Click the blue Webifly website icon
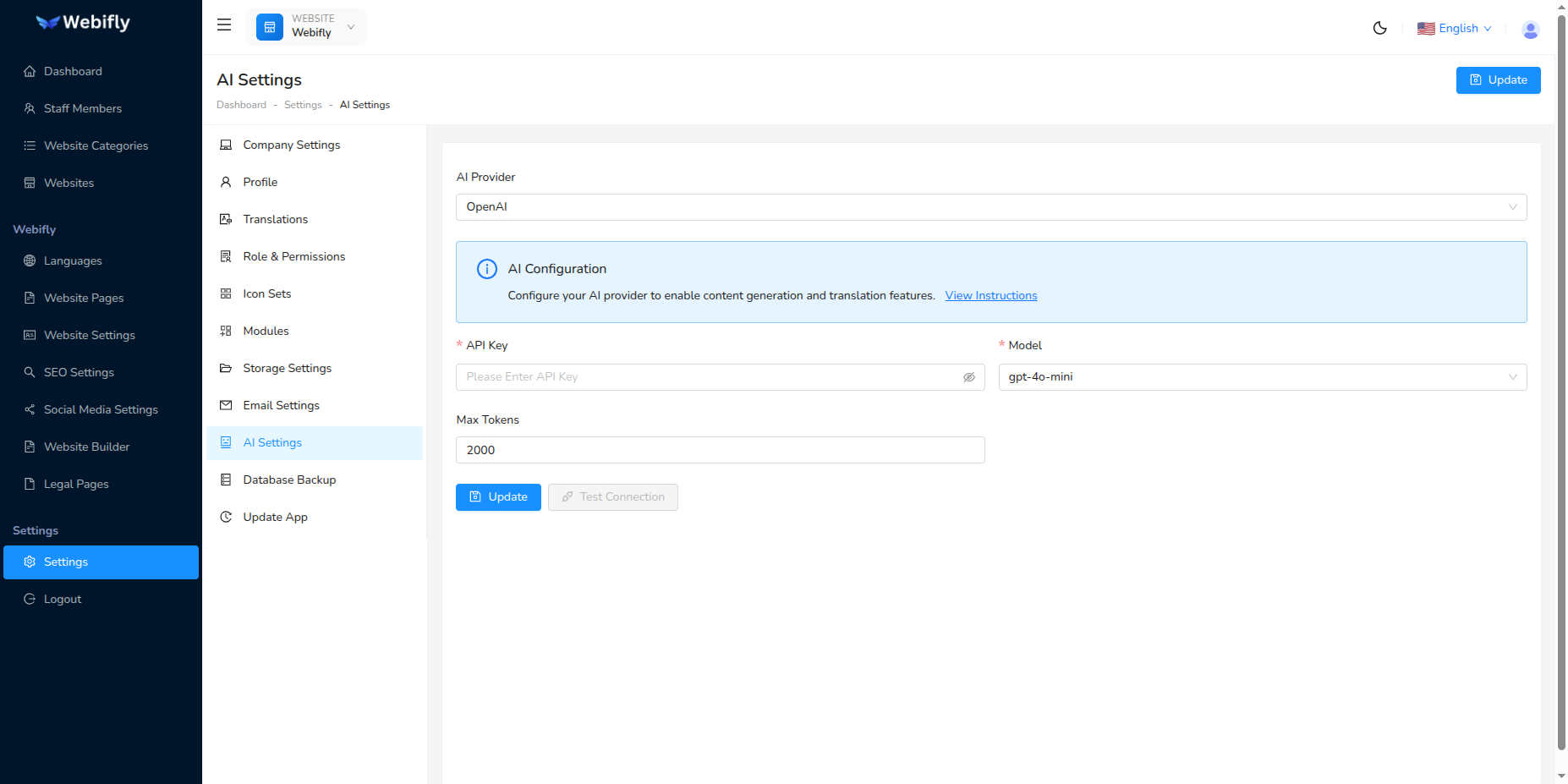Image resolution: width=1568 pixels, height=784 pixels. pos(270,27)
